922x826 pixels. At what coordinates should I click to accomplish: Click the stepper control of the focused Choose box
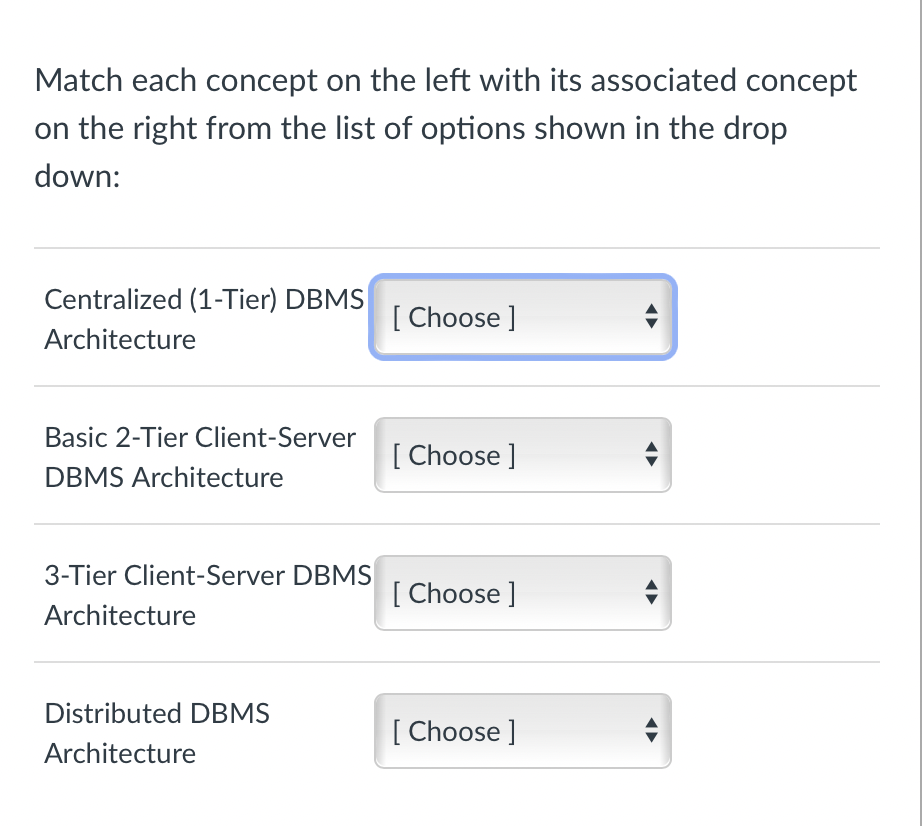pos(651,317)
